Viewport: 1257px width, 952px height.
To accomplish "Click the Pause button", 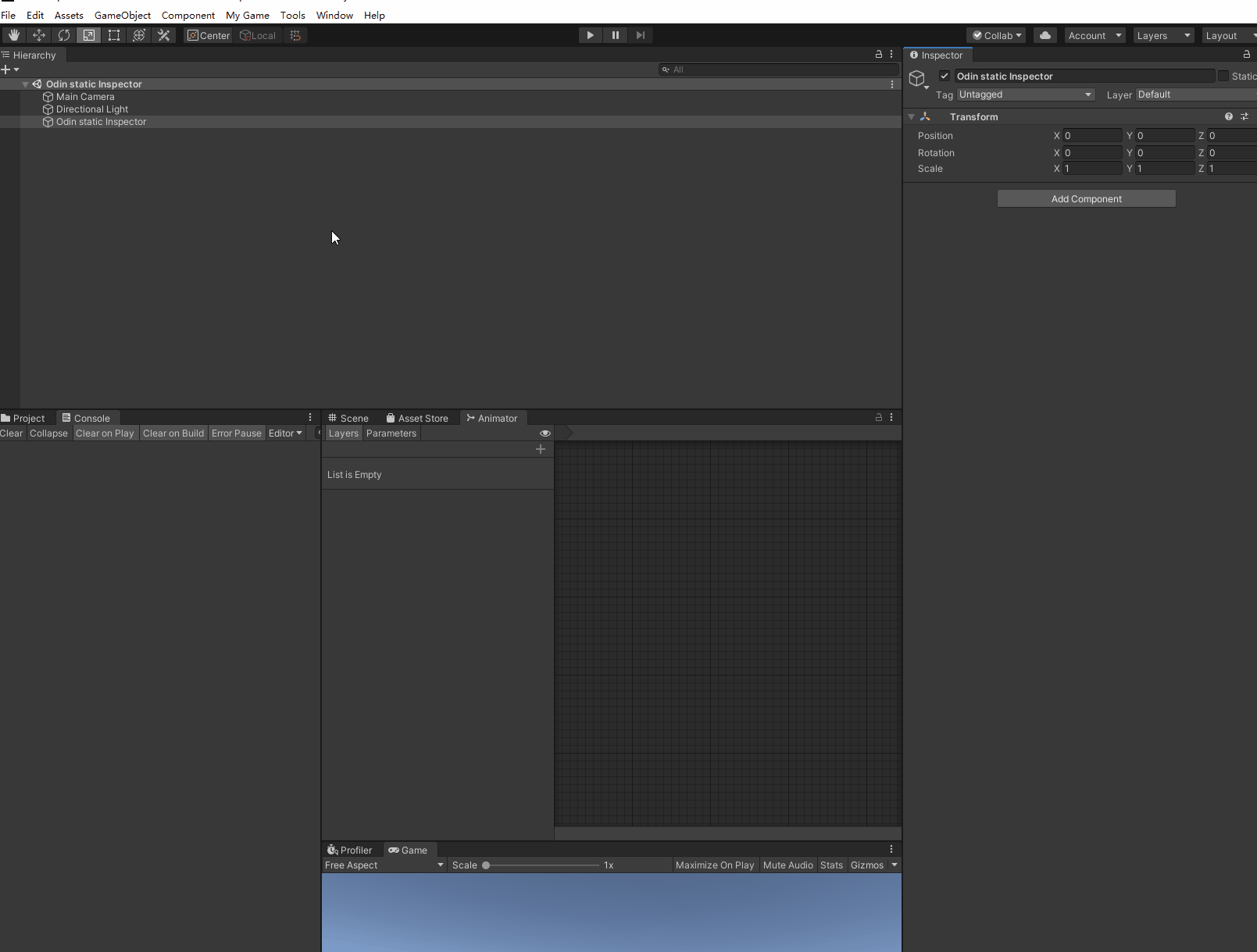I will coord(616,35).
